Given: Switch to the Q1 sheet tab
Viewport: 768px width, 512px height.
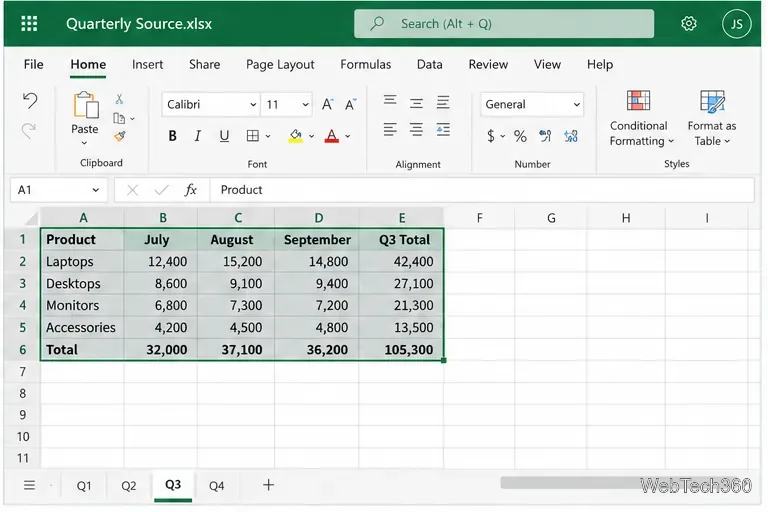Looking at the screenshot, I should click(x=84, y=486).
